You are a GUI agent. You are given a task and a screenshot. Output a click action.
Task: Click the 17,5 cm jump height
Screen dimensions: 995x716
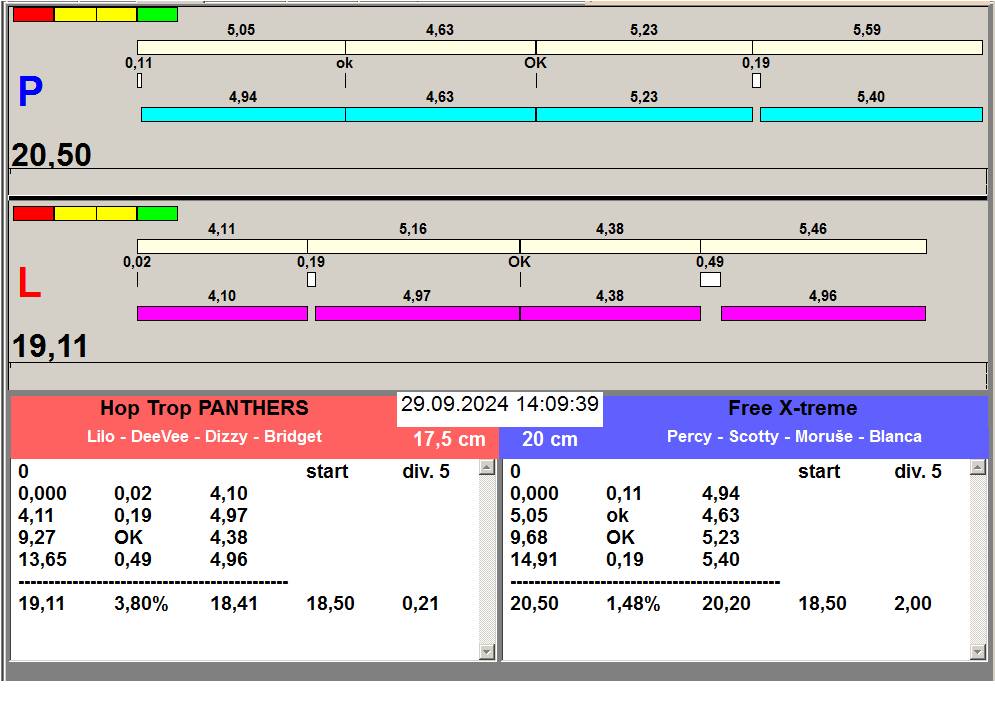pos(449,439)
